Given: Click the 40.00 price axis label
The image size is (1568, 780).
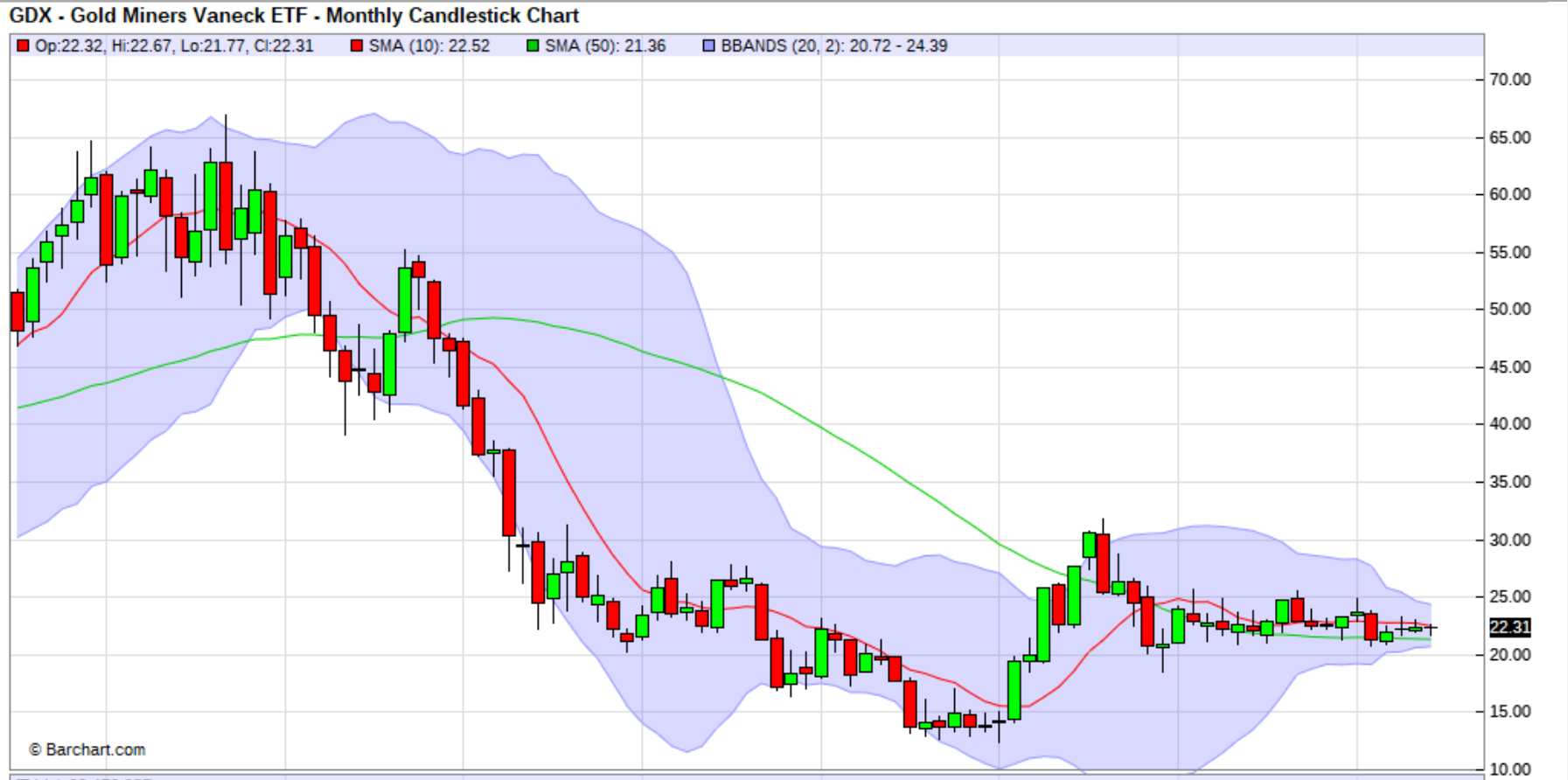Looking at the screenshot, I should click(x=1510, y=423).
